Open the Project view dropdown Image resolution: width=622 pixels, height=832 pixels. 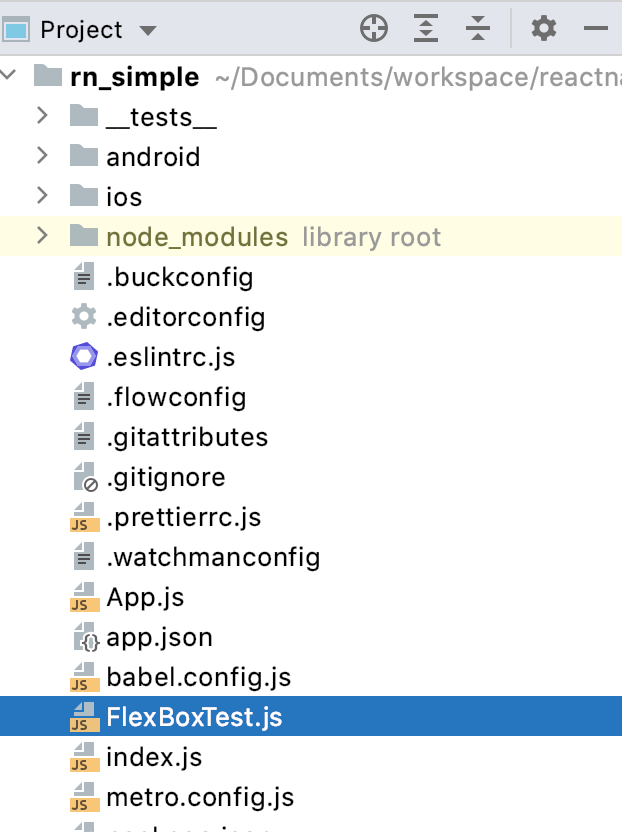pyautogui.click(x=148, y=31)
